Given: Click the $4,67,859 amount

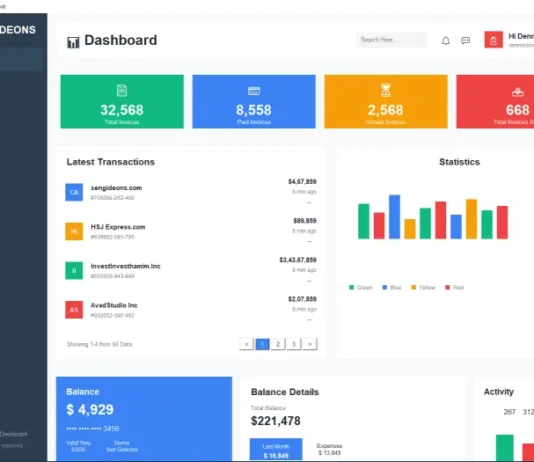Looking at the screenshot, I should click(x=302, y=181).
